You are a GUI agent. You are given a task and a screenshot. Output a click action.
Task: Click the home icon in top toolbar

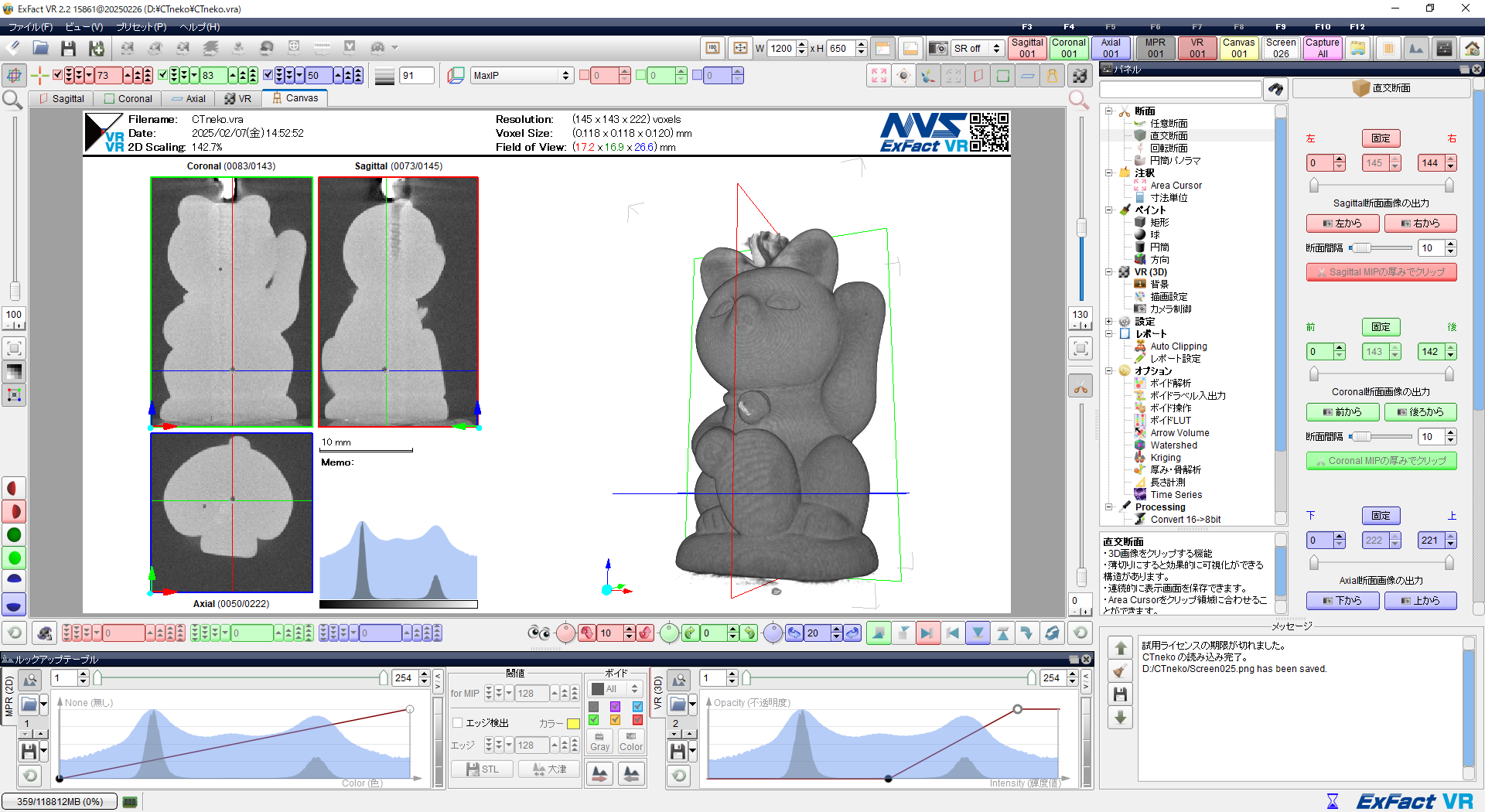coord(1472,48)
